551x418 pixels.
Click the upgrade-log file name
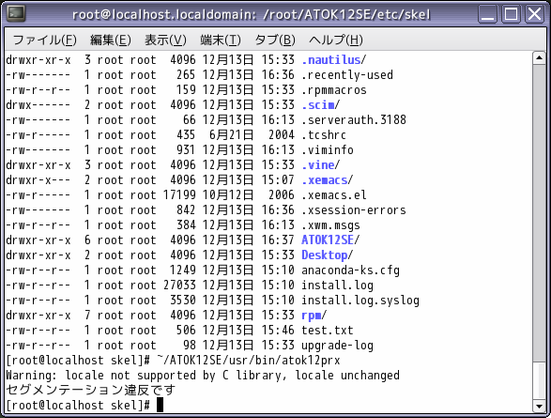(337, 346)
